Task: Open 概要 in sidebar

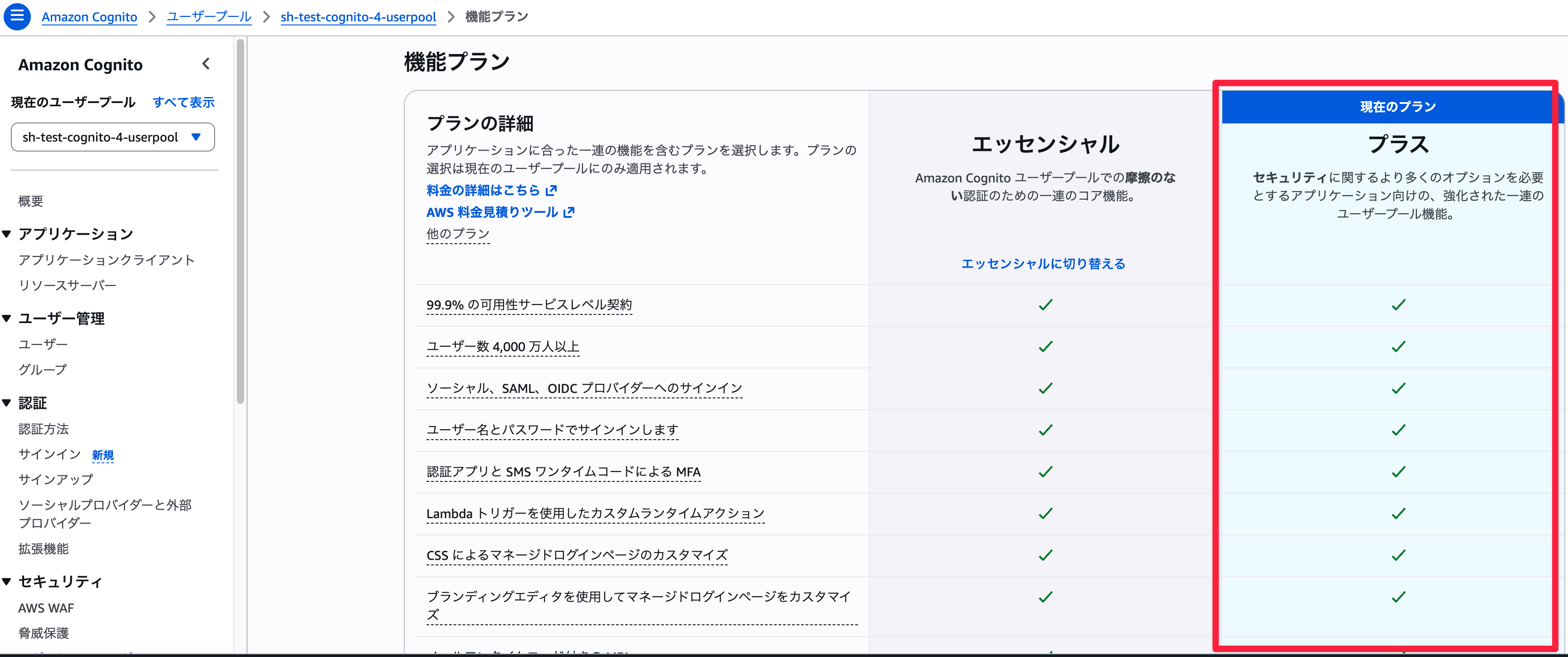Action: click(x=30, y=201)
